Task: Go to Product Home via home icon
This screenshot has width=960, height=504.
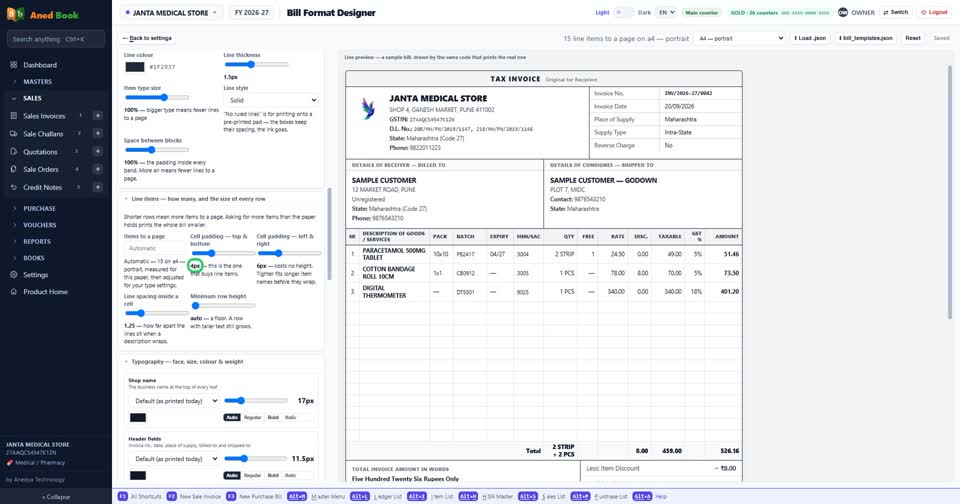Action: click(13, 291)
